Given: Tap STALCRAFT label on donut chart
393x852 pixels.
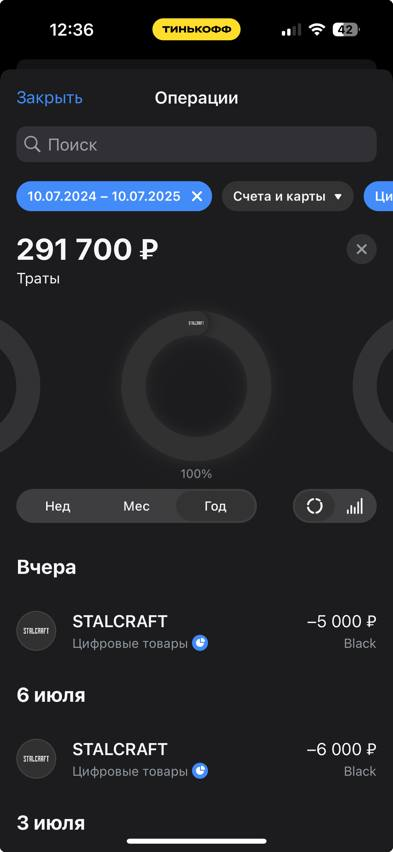Looking at the screenshot, I should tap(196, 322).
